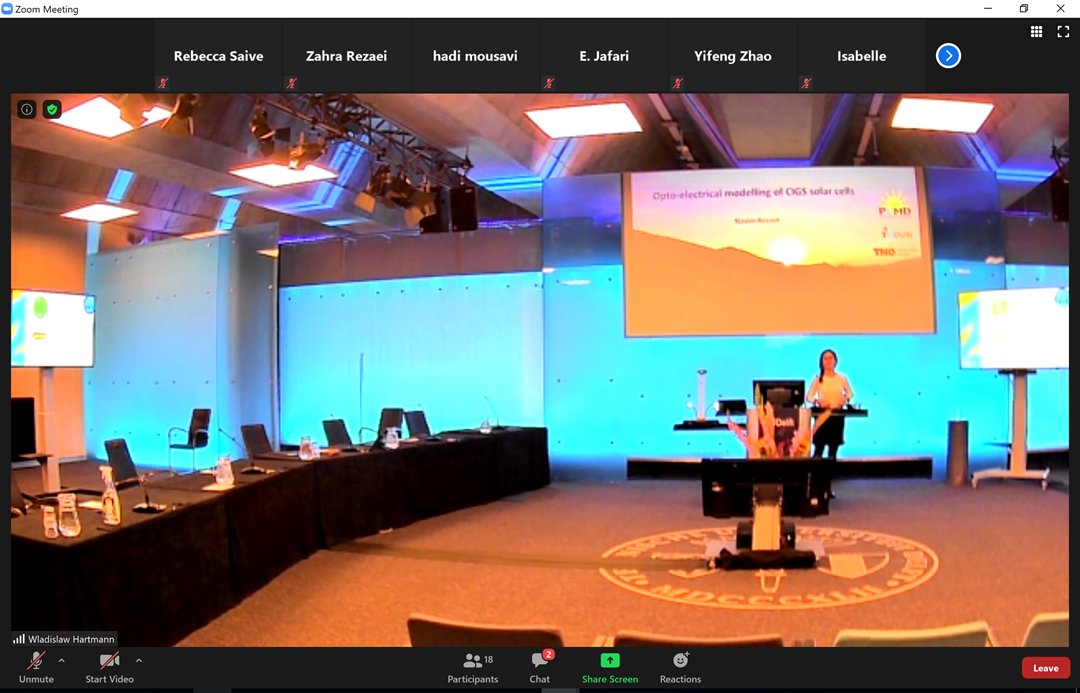Click the main speaker video feed
This screenshot has width=1080, height=693.
(x=540, y=370)
